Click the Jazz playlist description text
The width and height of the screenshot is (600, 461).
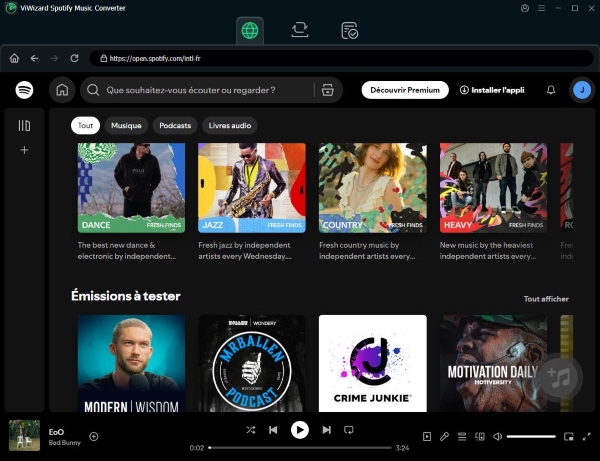pos(245,251)
